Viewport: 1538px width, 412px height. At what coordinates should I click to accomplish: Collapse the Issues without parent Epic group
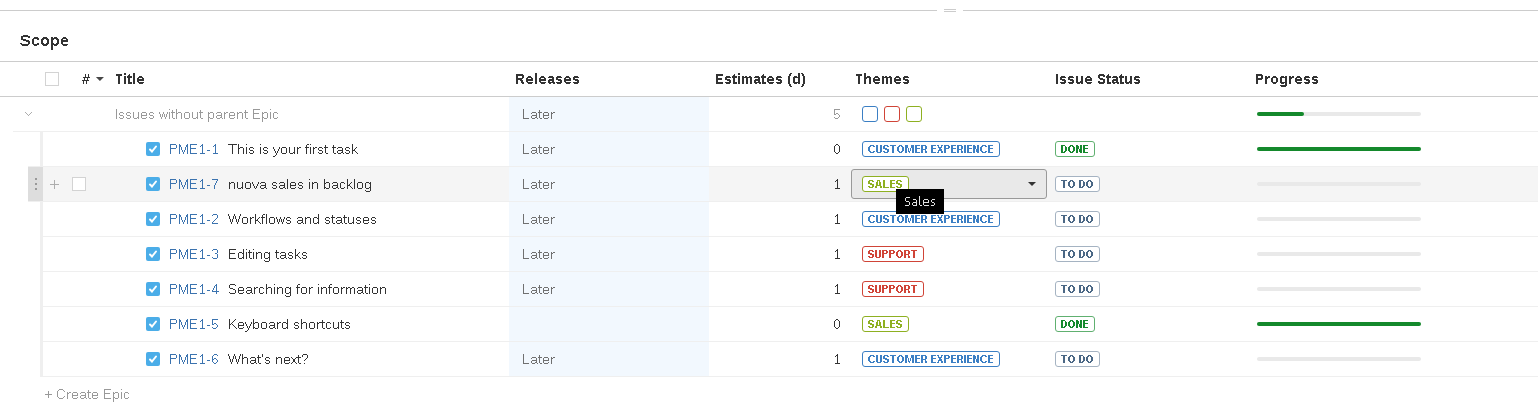[x=28, y=114]
